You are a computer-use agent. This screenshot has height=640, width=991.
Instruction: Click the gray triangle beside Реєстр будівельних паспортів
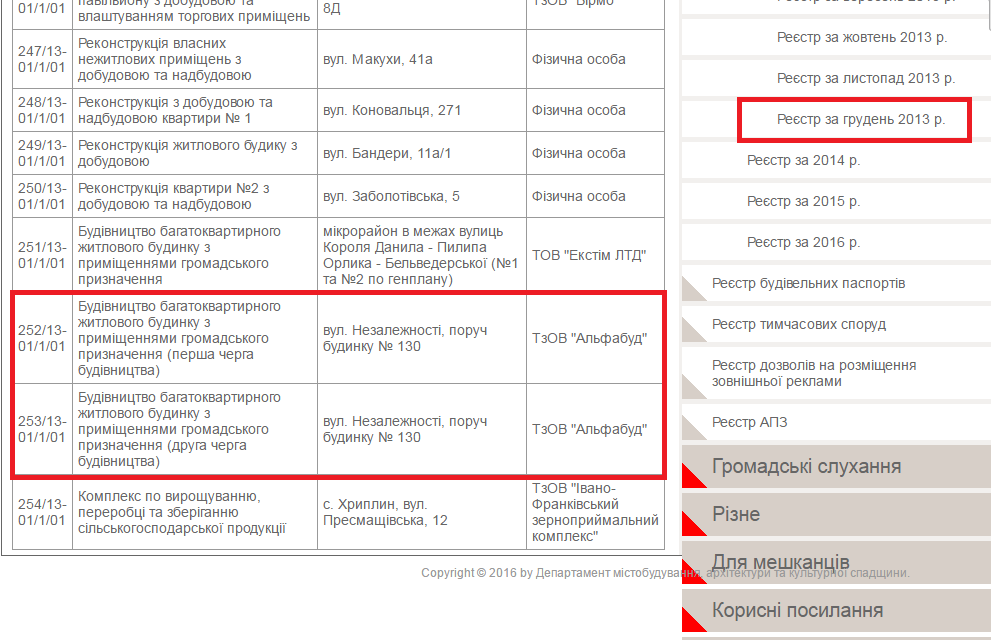691,291
